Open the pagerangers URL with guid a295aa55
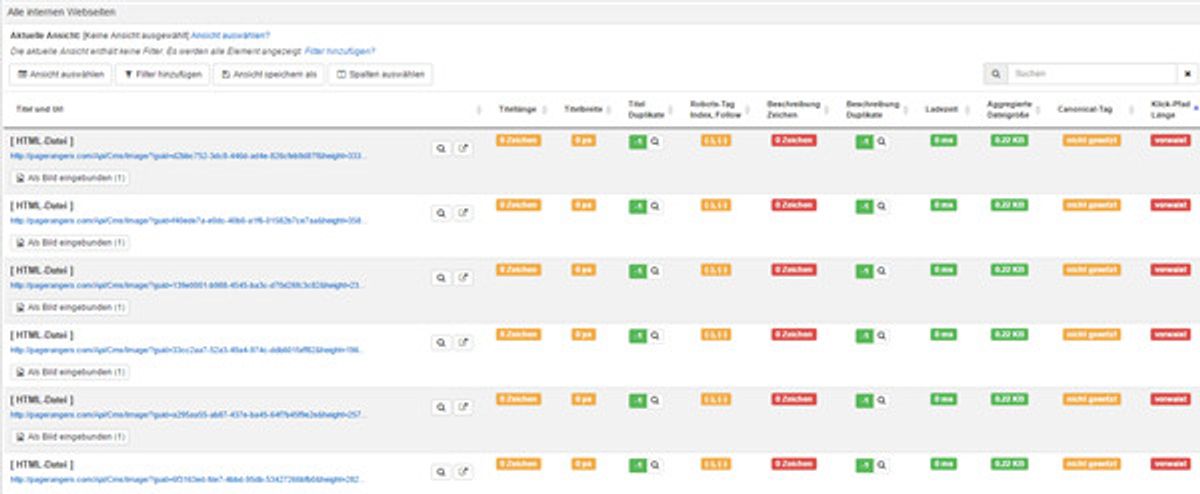Screen dimensions: 1200x494 coord(188,415)
